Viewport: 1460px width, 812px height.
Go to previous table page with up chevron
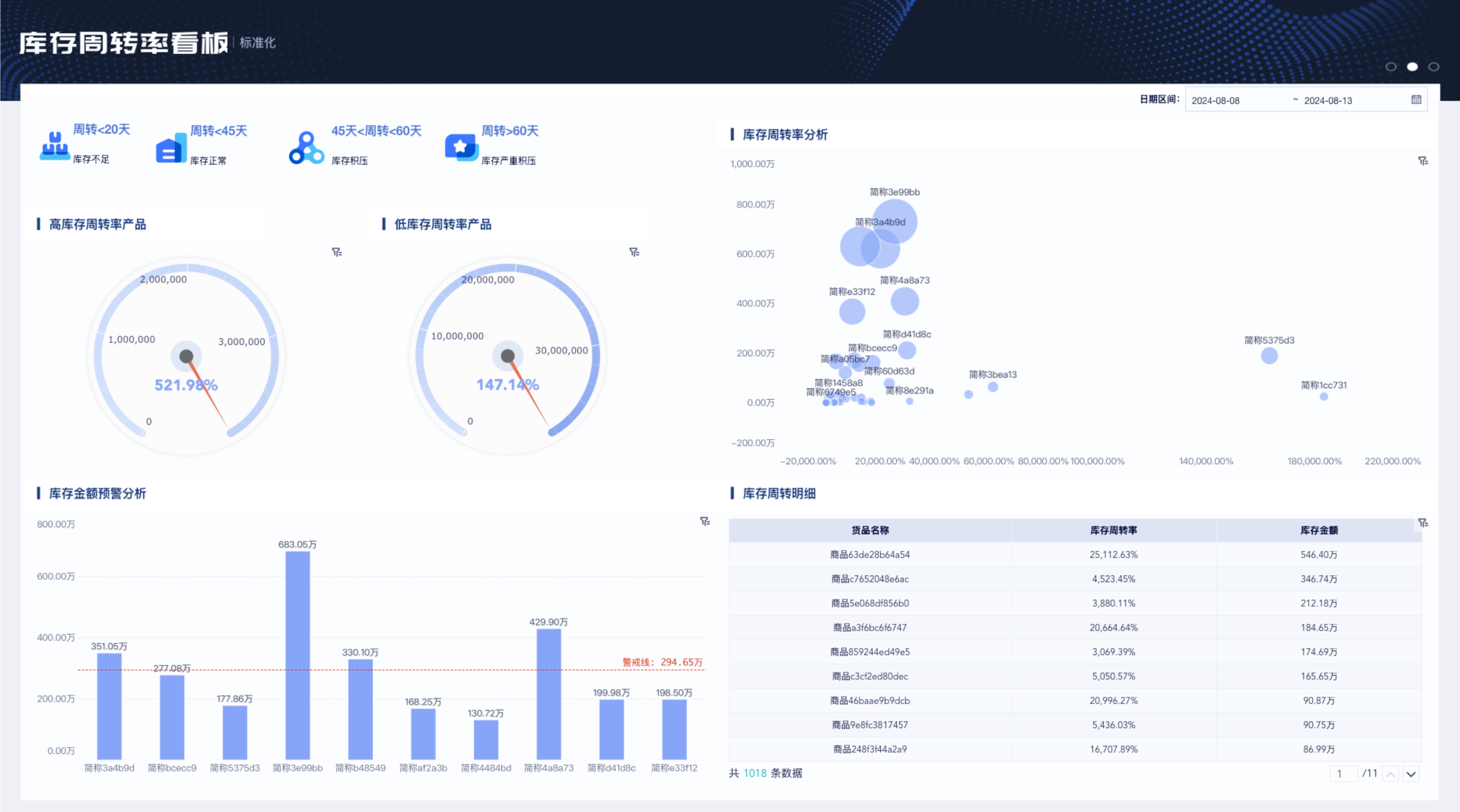[x=1390, y=774]
